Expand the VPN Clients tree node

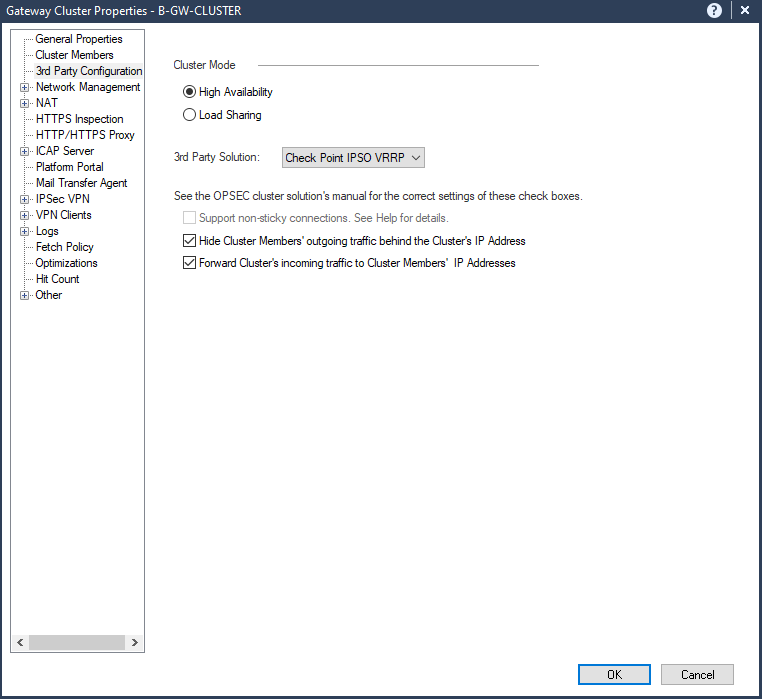click(24, 215)
